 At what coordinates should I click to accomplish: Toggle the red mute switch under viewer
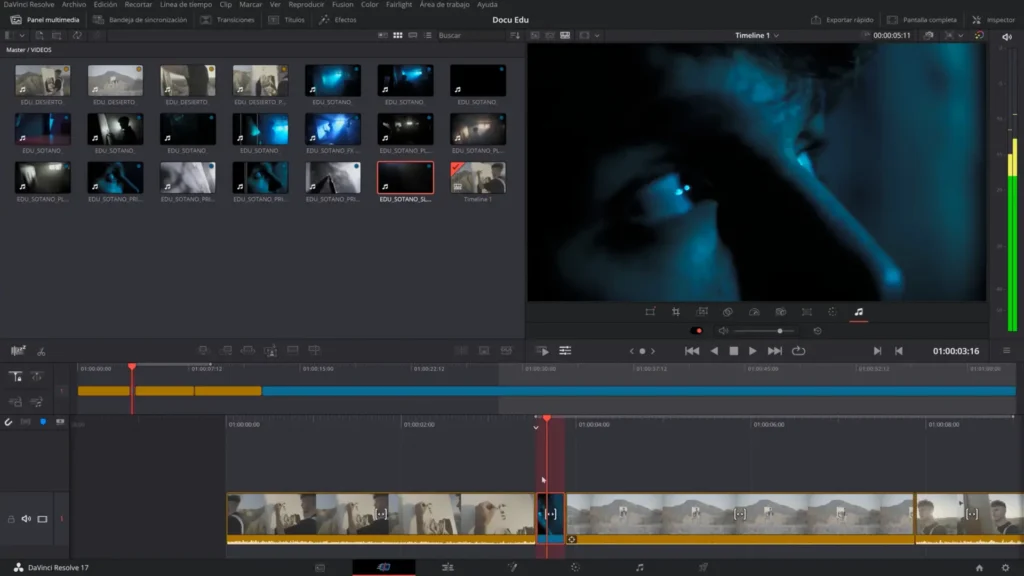[697, 331]
